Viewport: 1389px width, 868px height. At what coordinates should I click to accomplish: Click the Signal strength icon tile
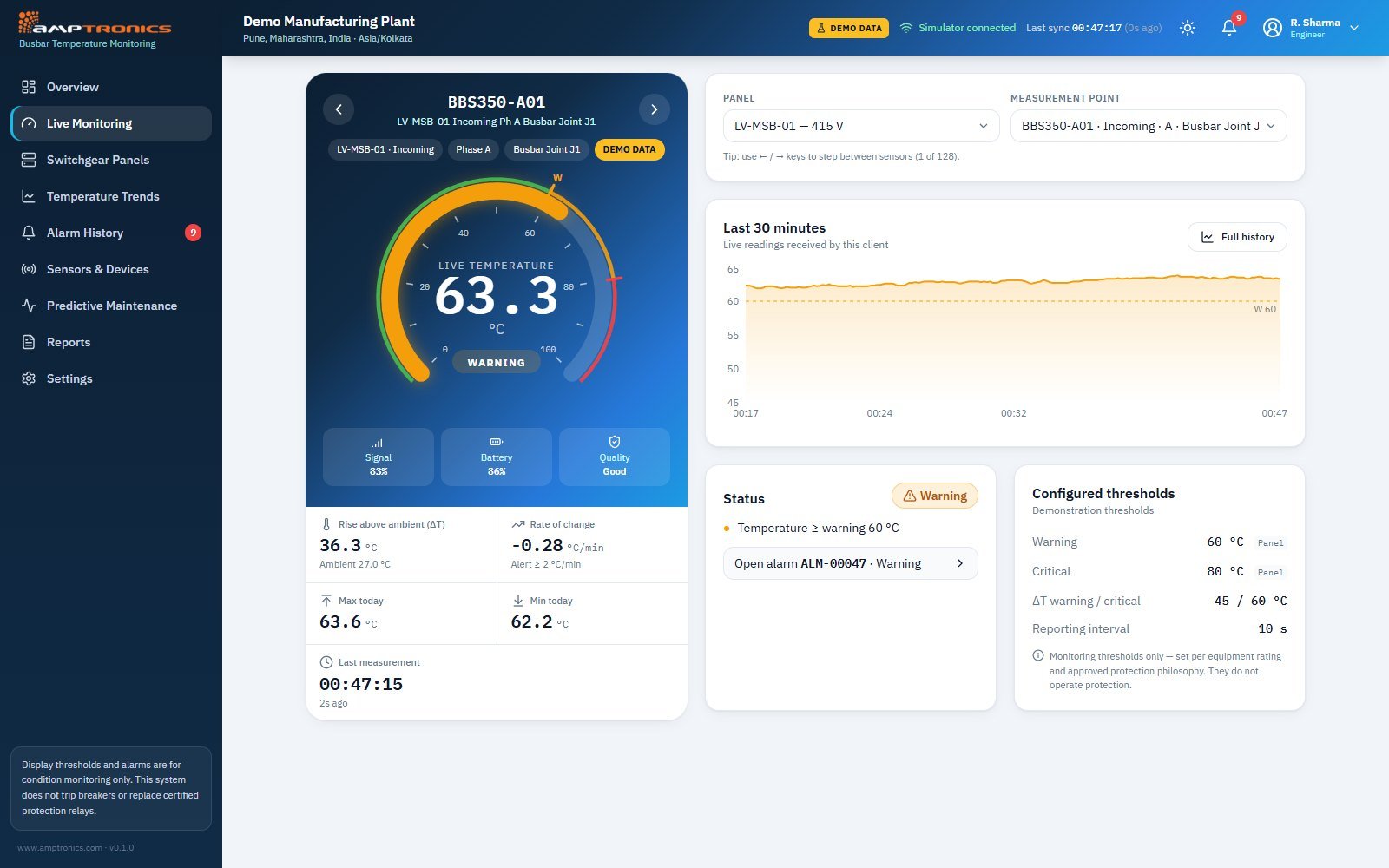click(379, 457)
